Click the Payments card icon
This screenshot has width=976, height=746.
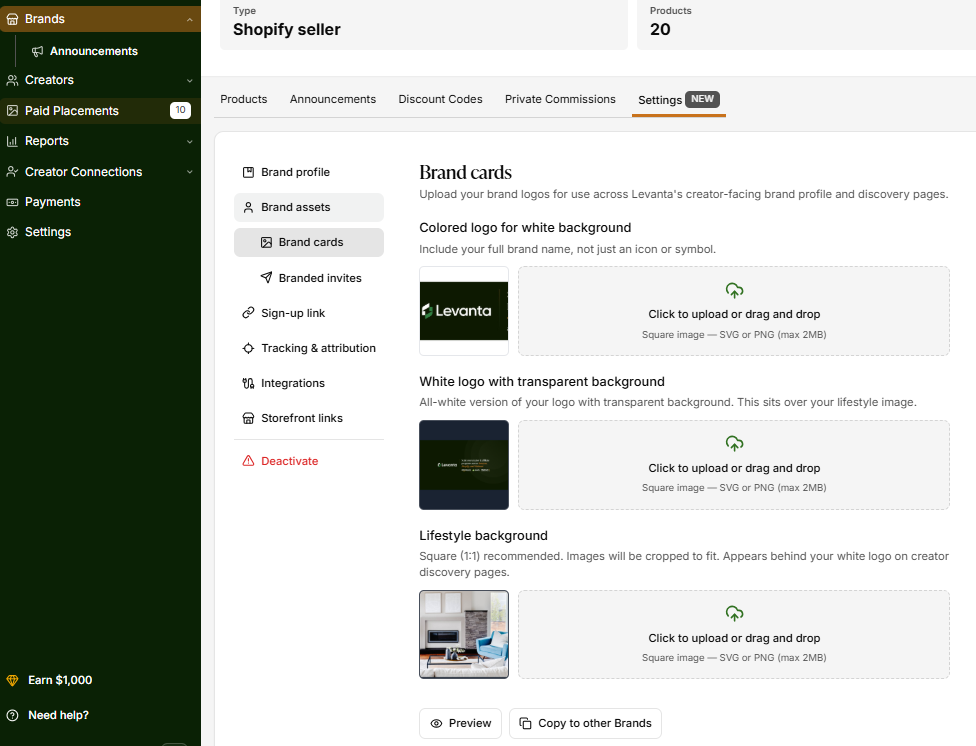pos(12,202)
